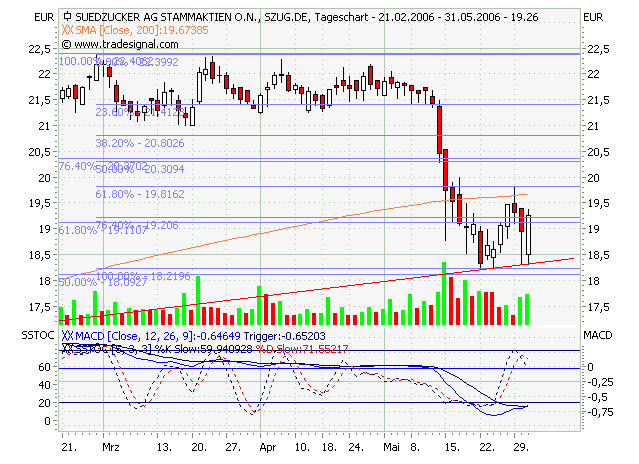Image resolution: width=639 pixels, height=464 pixels.
Task: Click the MACD axis title on the right
Action: (597, 335)
